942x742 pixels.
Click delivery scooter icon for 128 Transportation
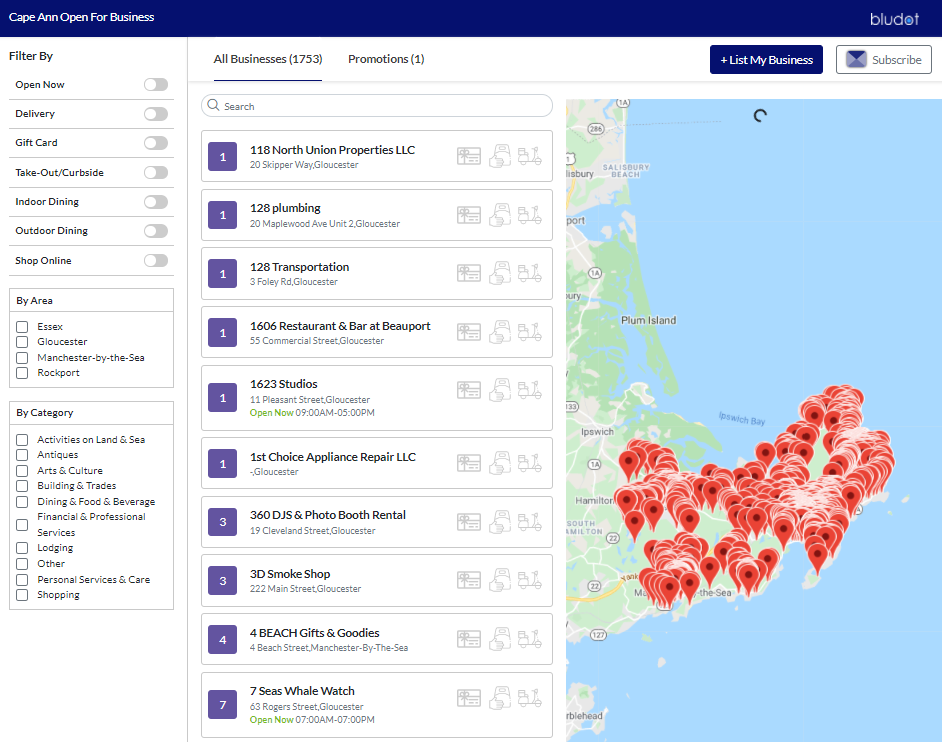coord(530,273)
